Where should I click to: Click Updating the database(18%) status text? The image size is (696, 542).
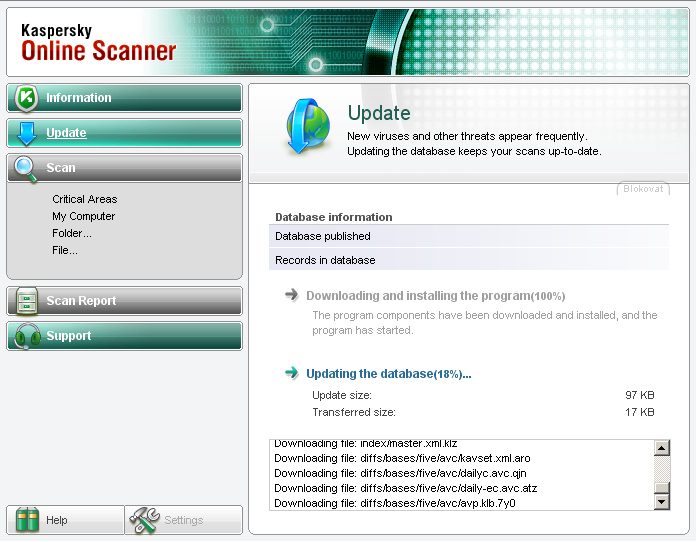pos(389,374)
